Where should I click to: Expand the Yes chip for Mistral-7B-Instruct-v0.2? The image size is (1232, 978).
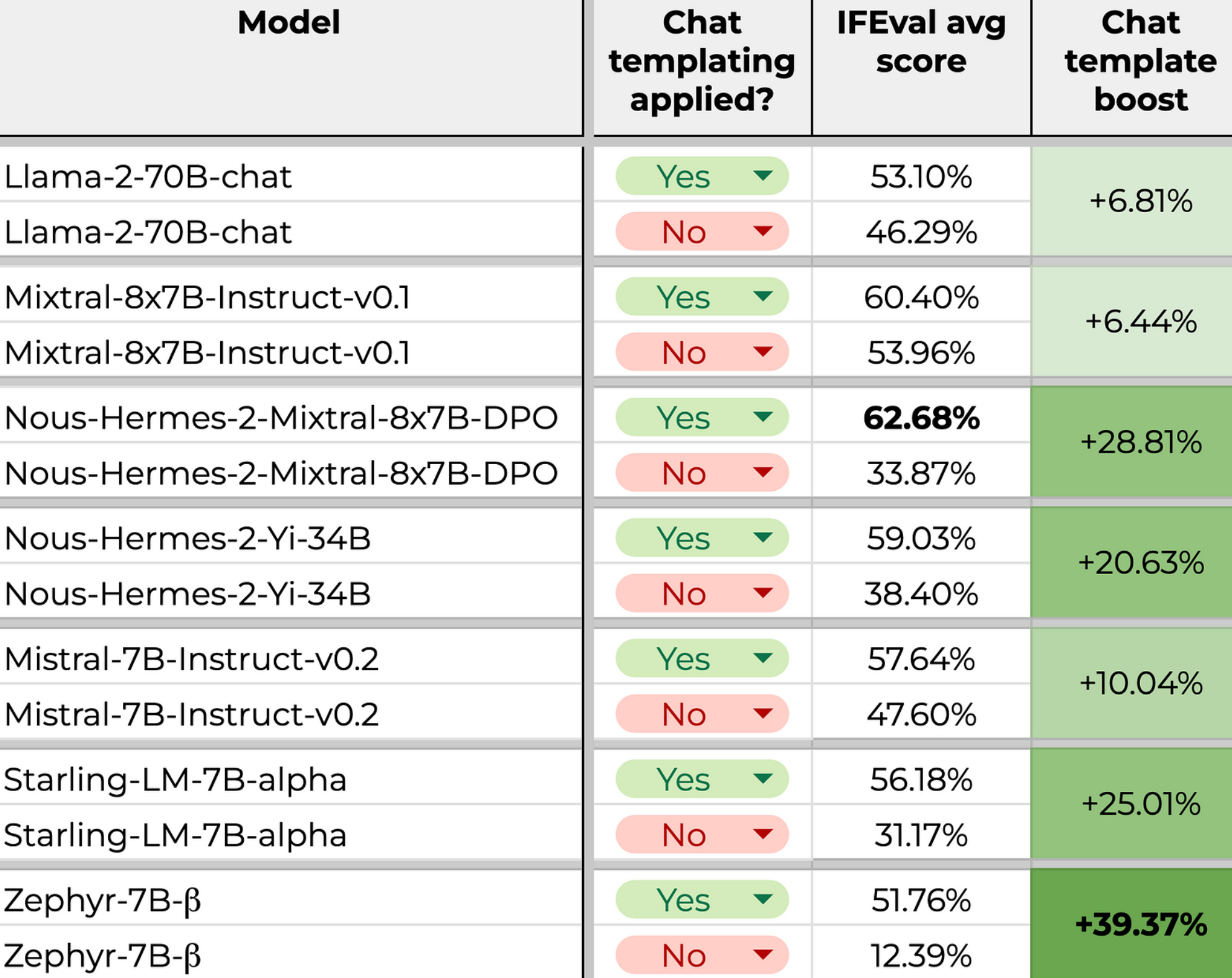click(762, 658)
